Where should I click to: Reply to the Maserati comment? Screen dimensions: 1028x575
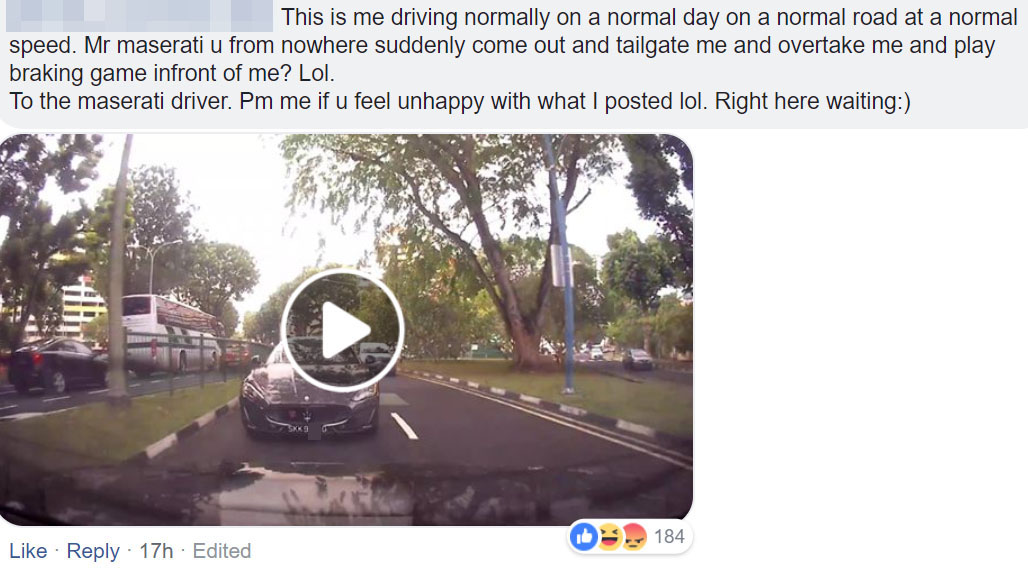coord(93,551)
